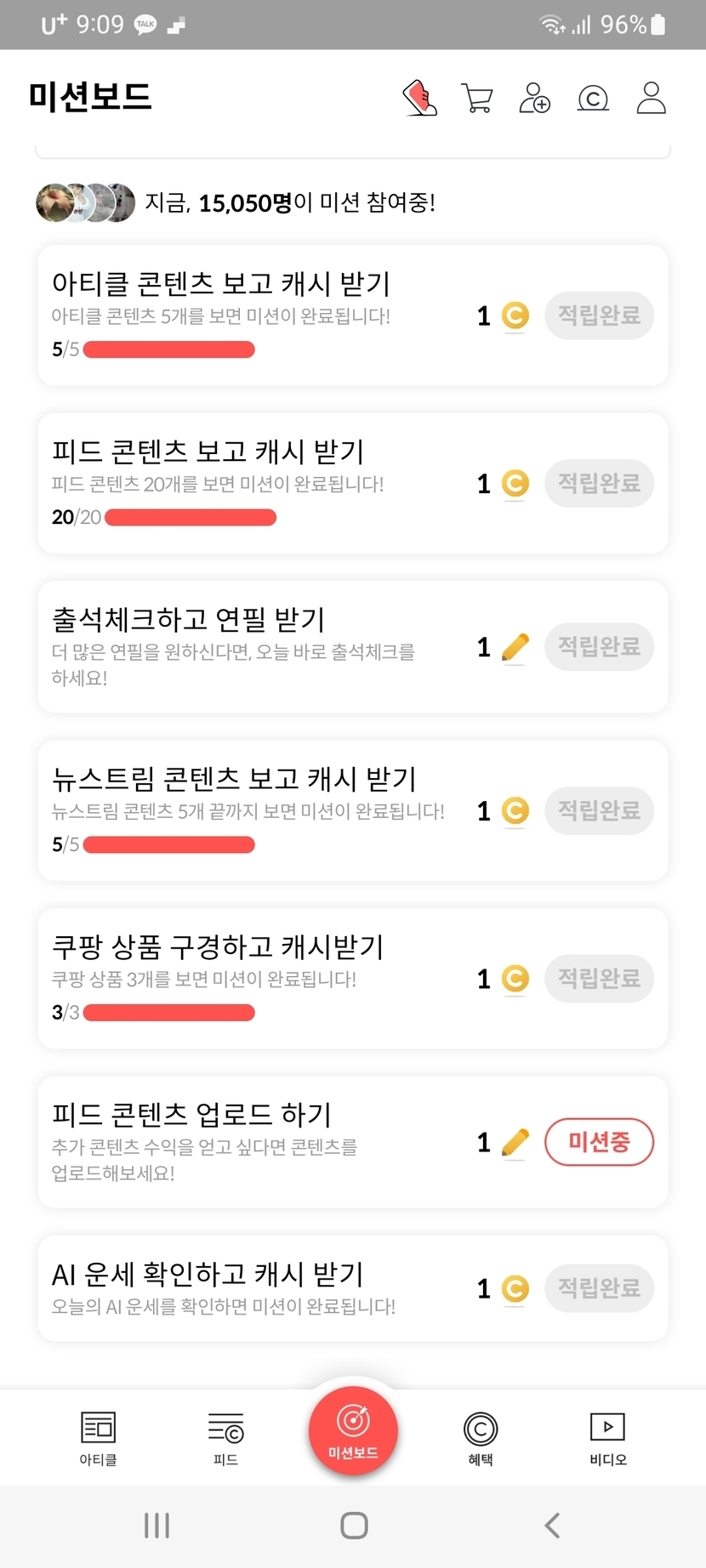
Task: Tap 적립완료 on the AI 운세 mission
Action: click(x=599, y=1288)
